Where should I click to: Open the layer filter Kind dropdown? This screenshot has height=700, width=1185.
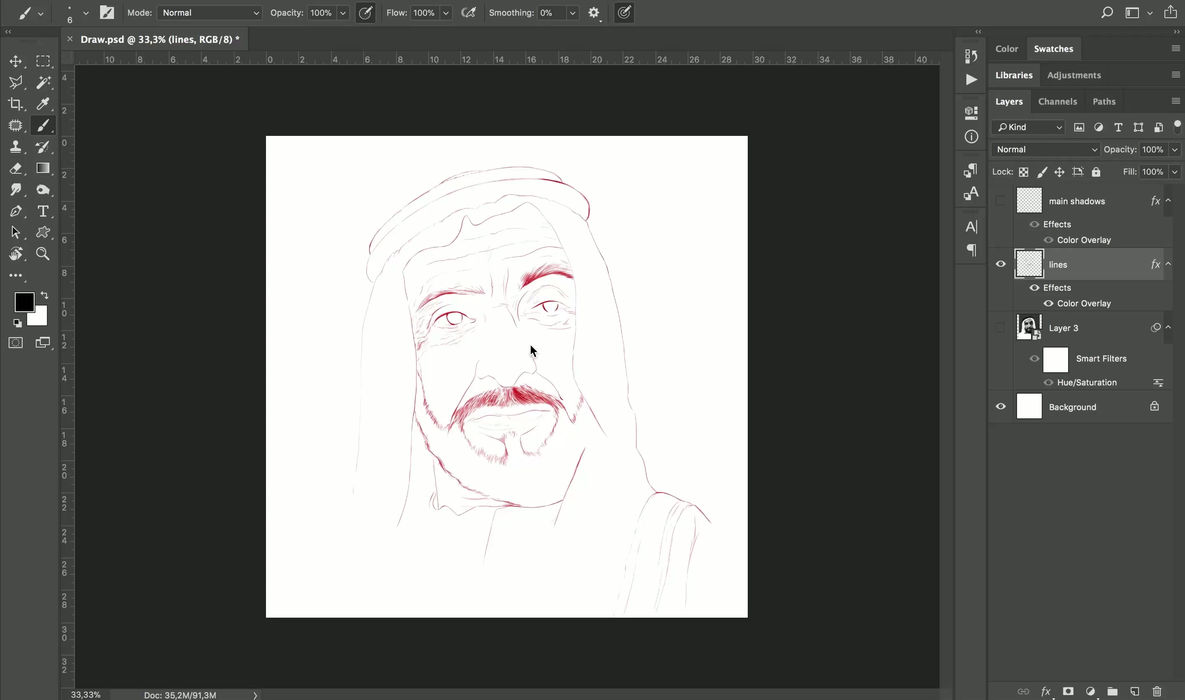tap(1028, 127)
